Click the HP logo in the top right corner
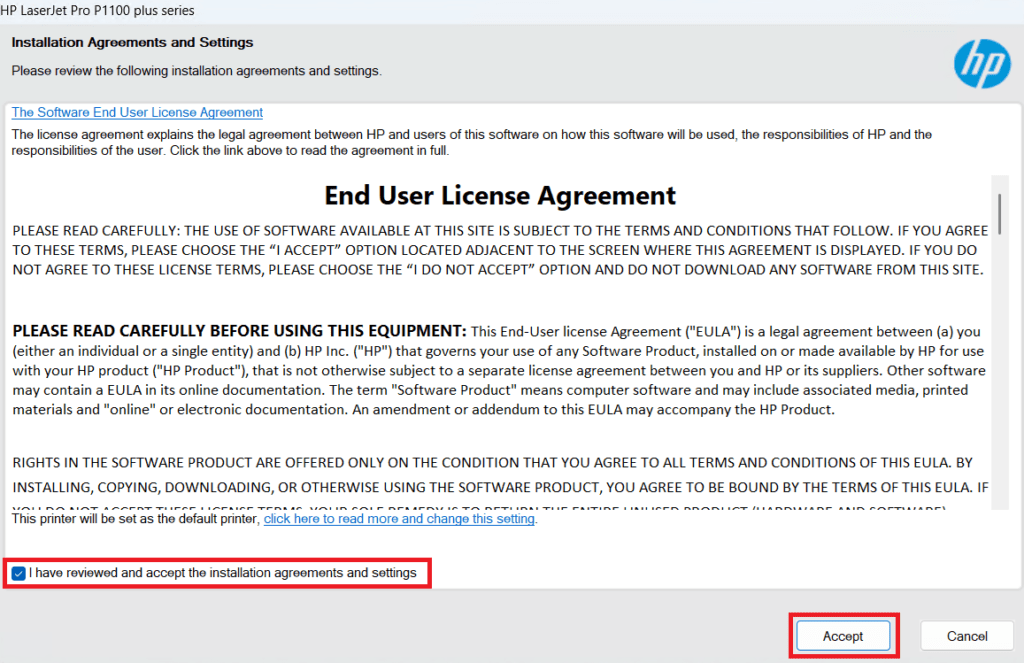Viewport: 1024px width, 663px height. pos(982,63)
